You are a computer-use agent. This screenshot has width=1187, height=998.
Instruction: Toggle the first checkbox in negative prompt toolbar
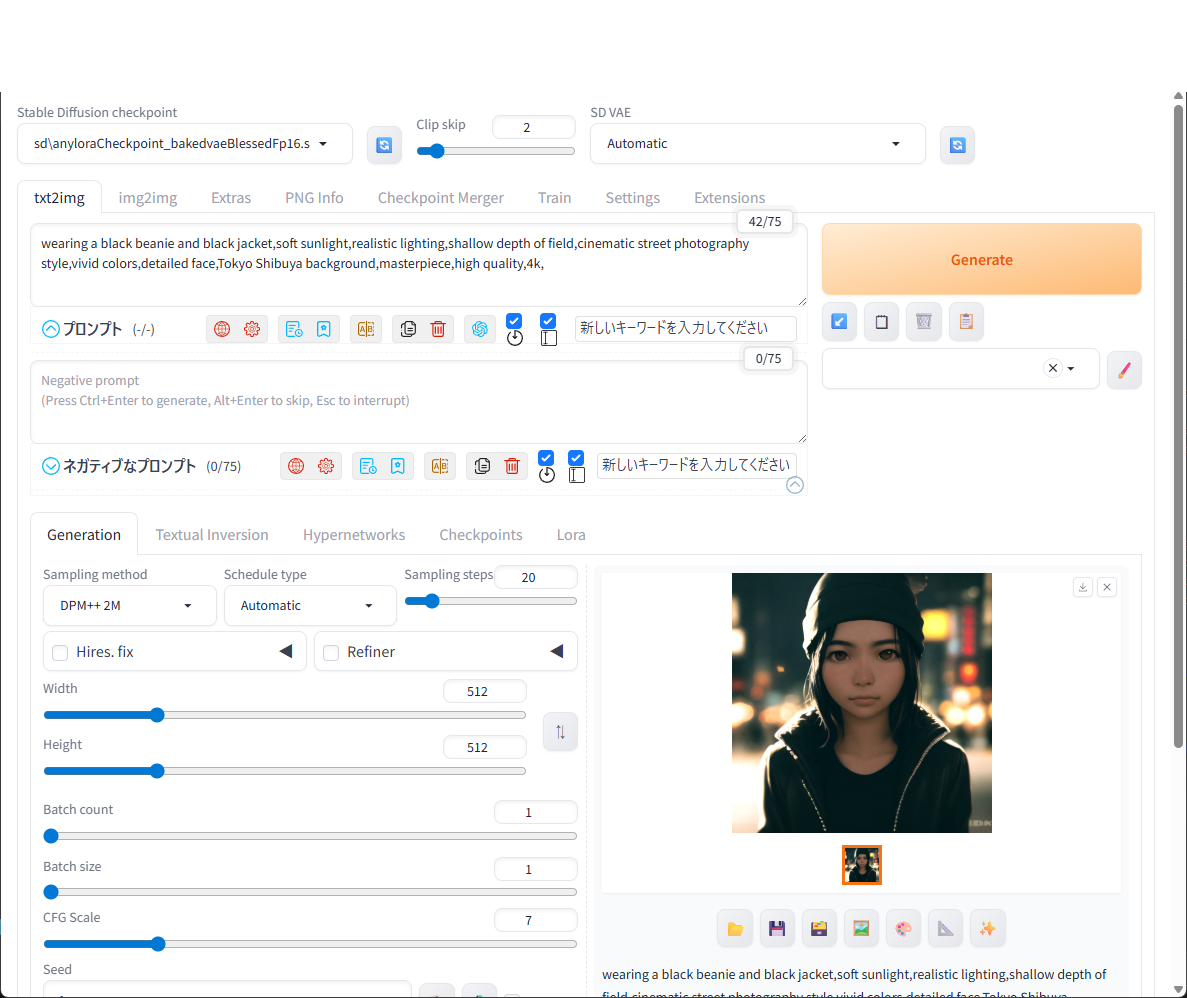click(x=546, y=457)
